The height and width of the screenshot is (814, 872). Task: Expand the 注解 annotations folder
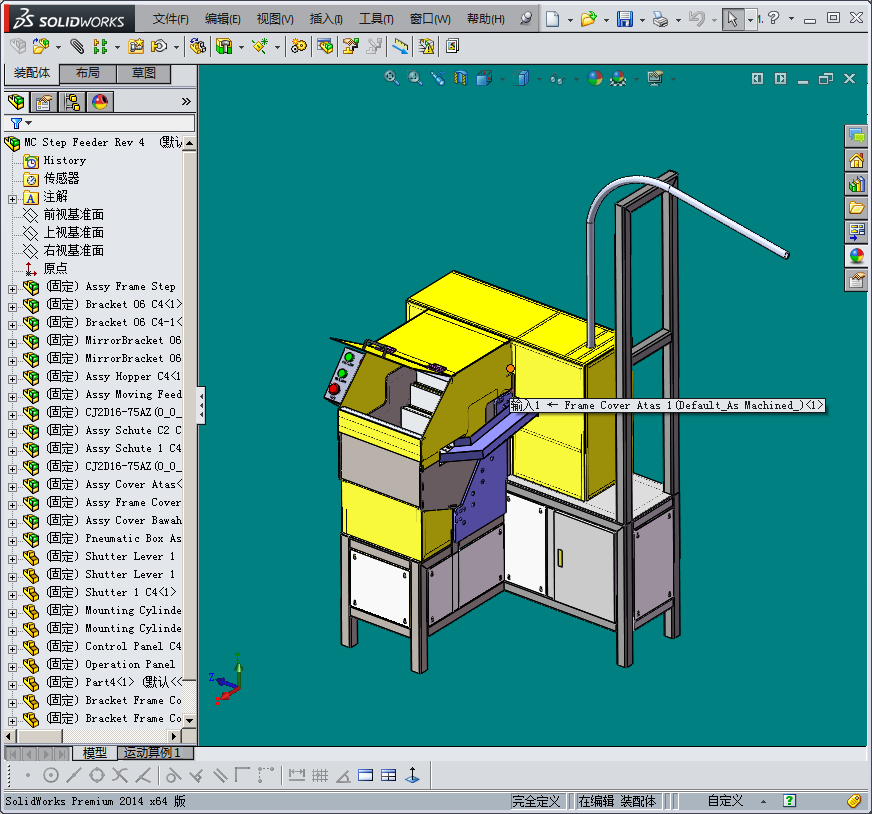13,198
